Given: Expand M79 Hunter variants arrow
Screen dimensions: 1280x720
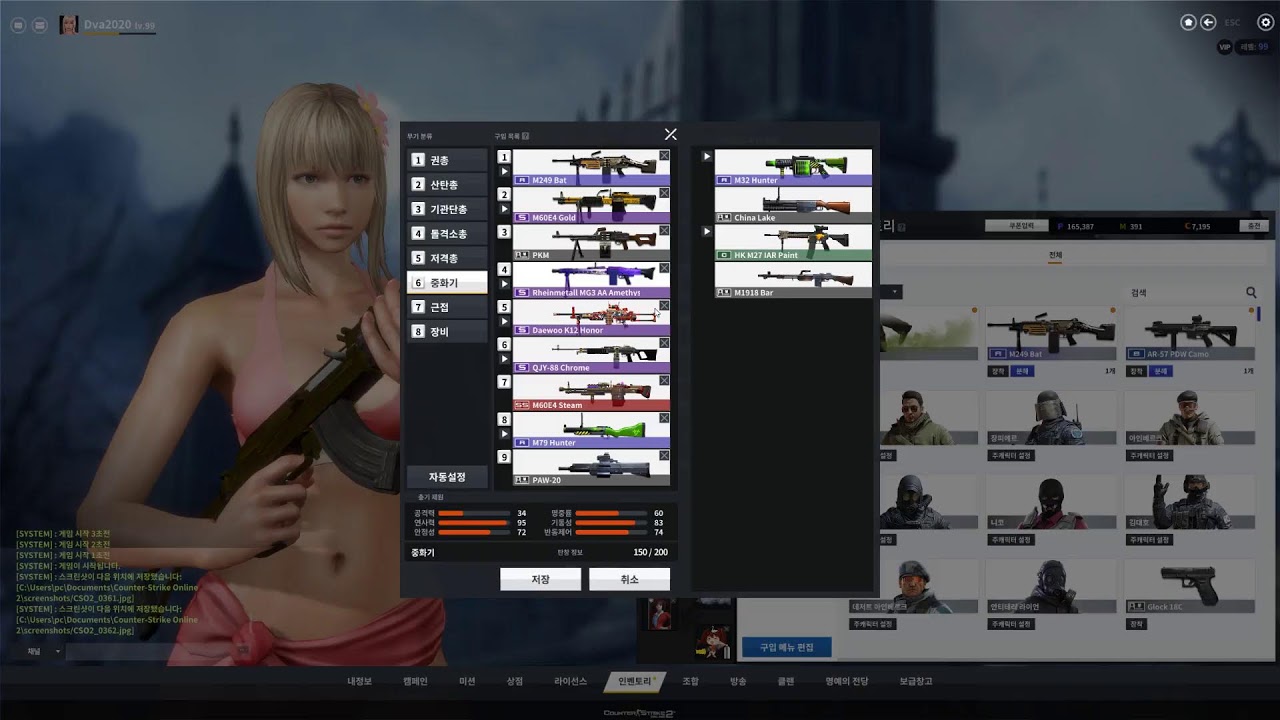Looking at the screenshot, I should (x=505, y=435).
